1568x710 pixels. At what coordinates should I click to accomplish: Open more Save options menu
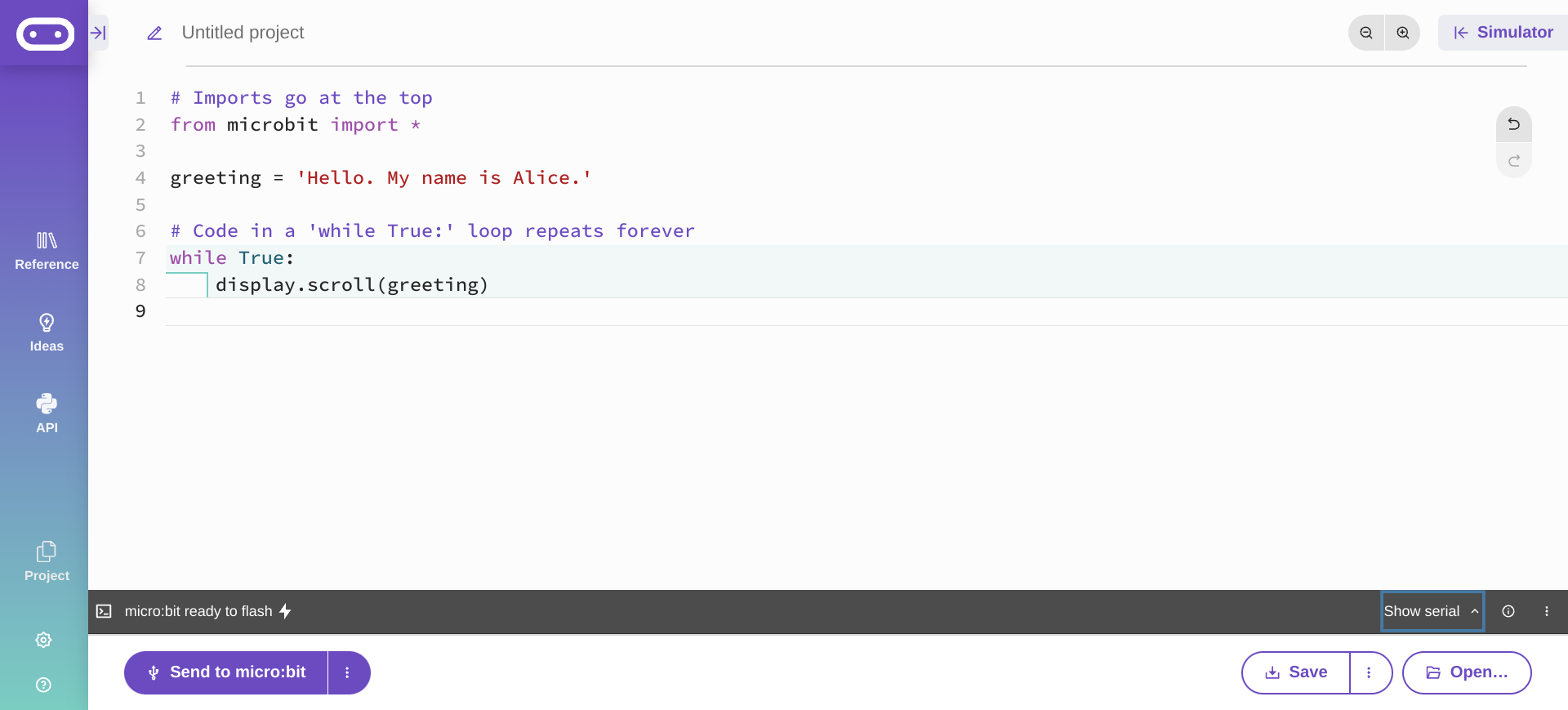pos(1370,672)
